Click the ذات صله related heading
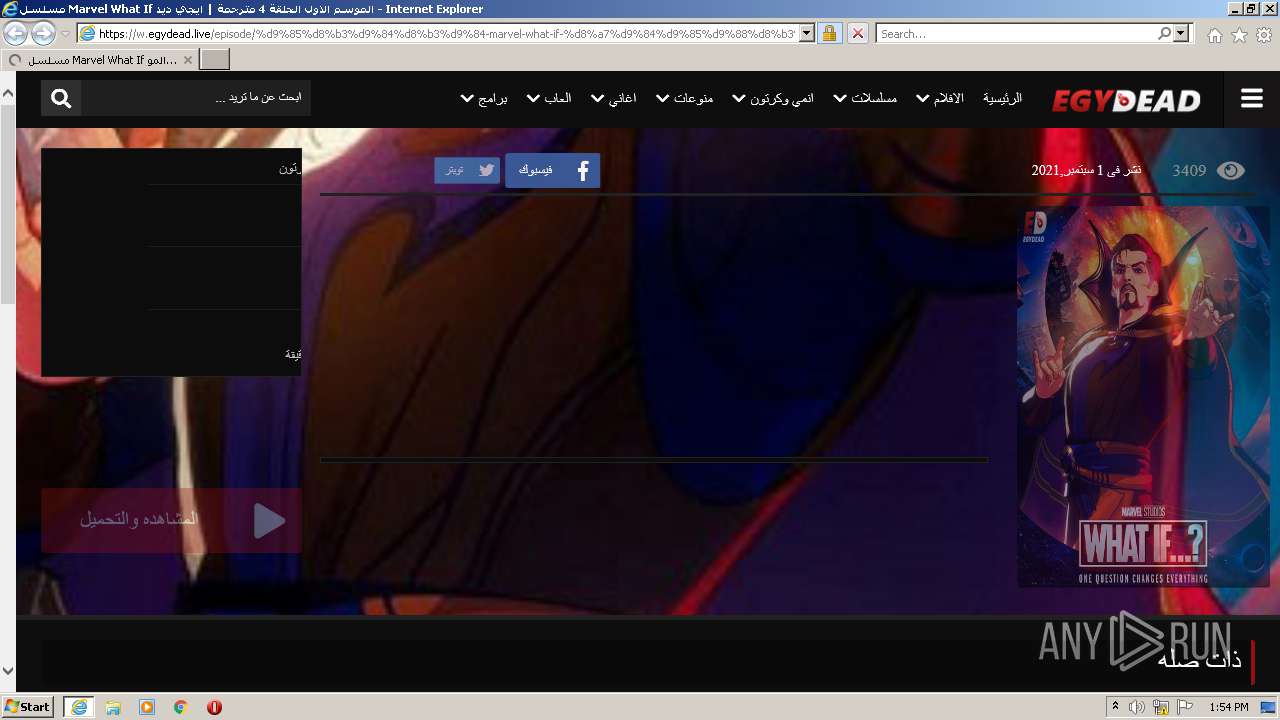Viewport: 1280px width, 720px height. (1199, 659)
